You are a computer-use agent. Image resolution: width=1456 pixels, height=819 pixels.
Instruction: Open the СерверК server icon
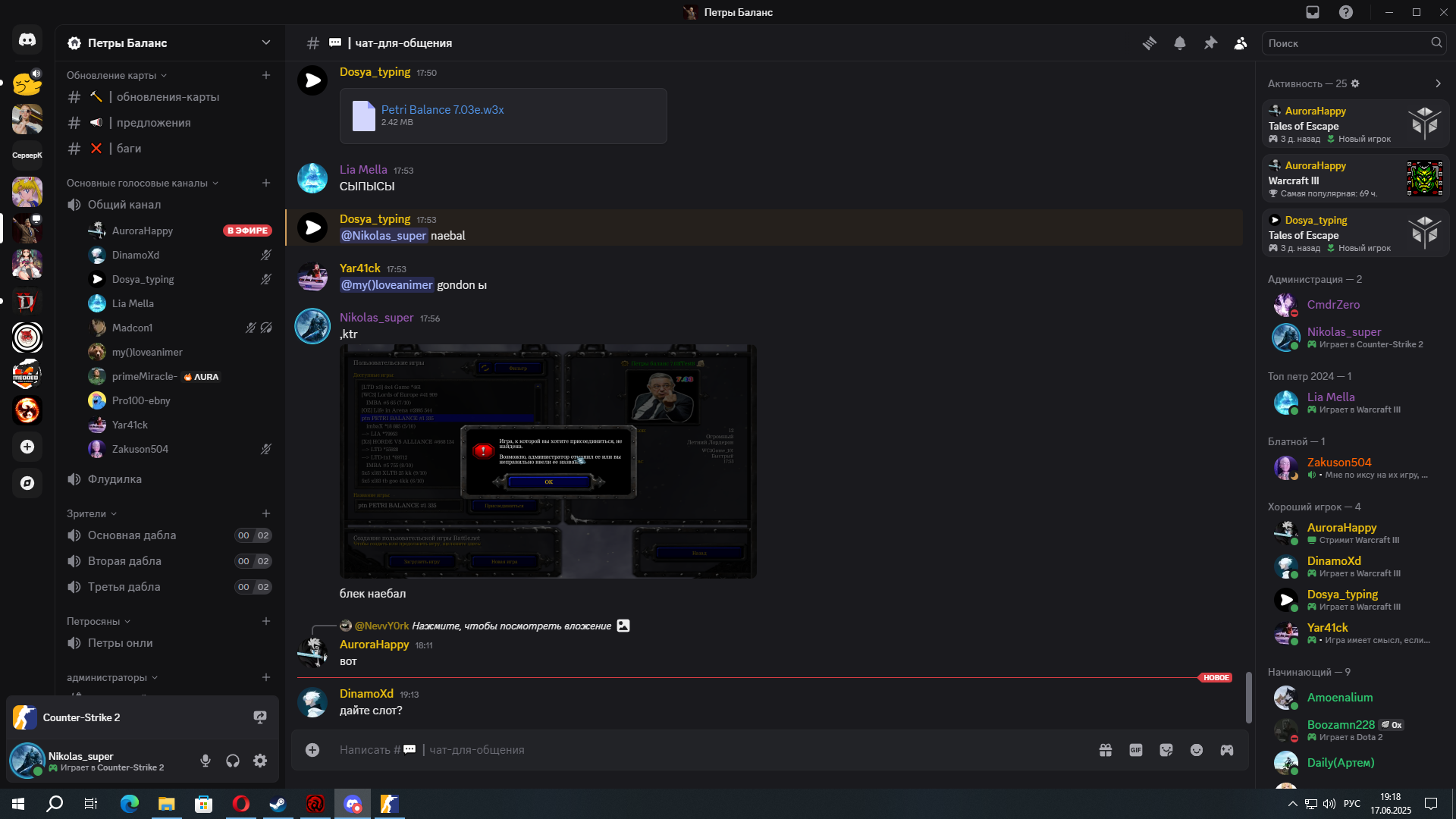27,155
